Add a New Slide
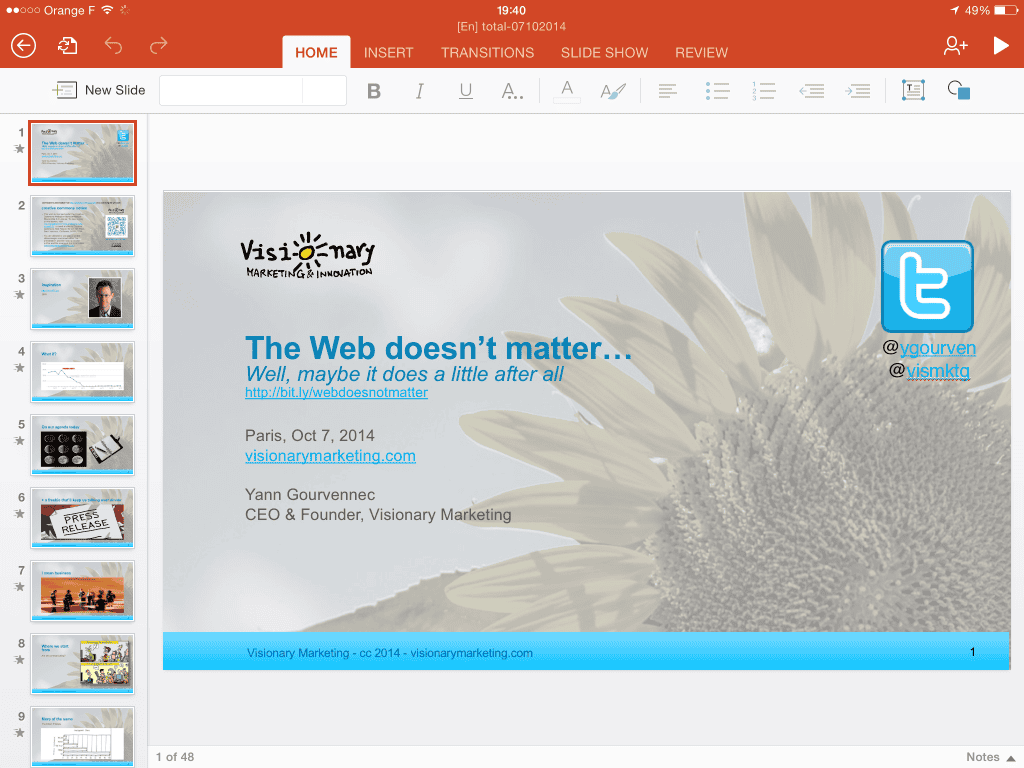This screenshot has width=1024, height=768. tap(99, 90)
